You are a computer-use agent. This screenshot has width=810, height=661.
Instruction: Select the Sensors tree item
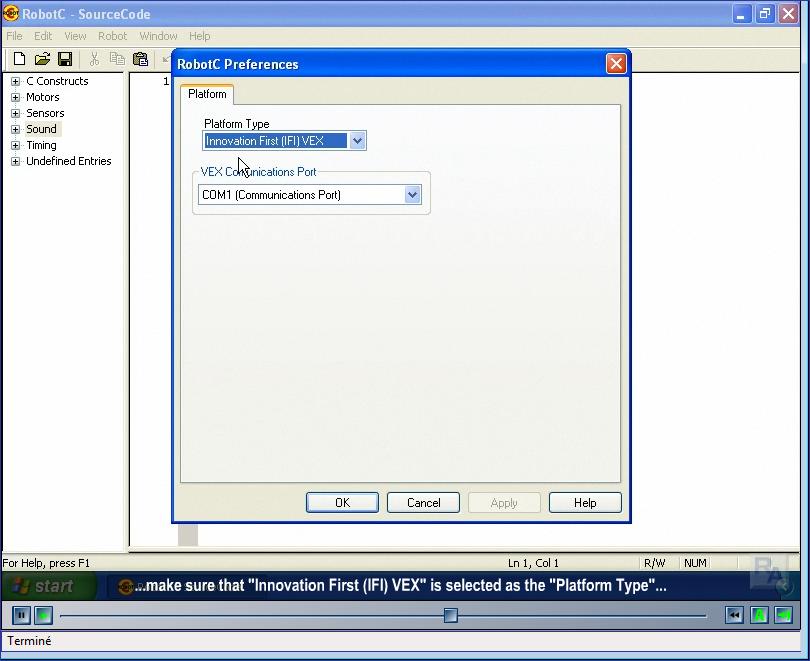click(x=45, y=113)
